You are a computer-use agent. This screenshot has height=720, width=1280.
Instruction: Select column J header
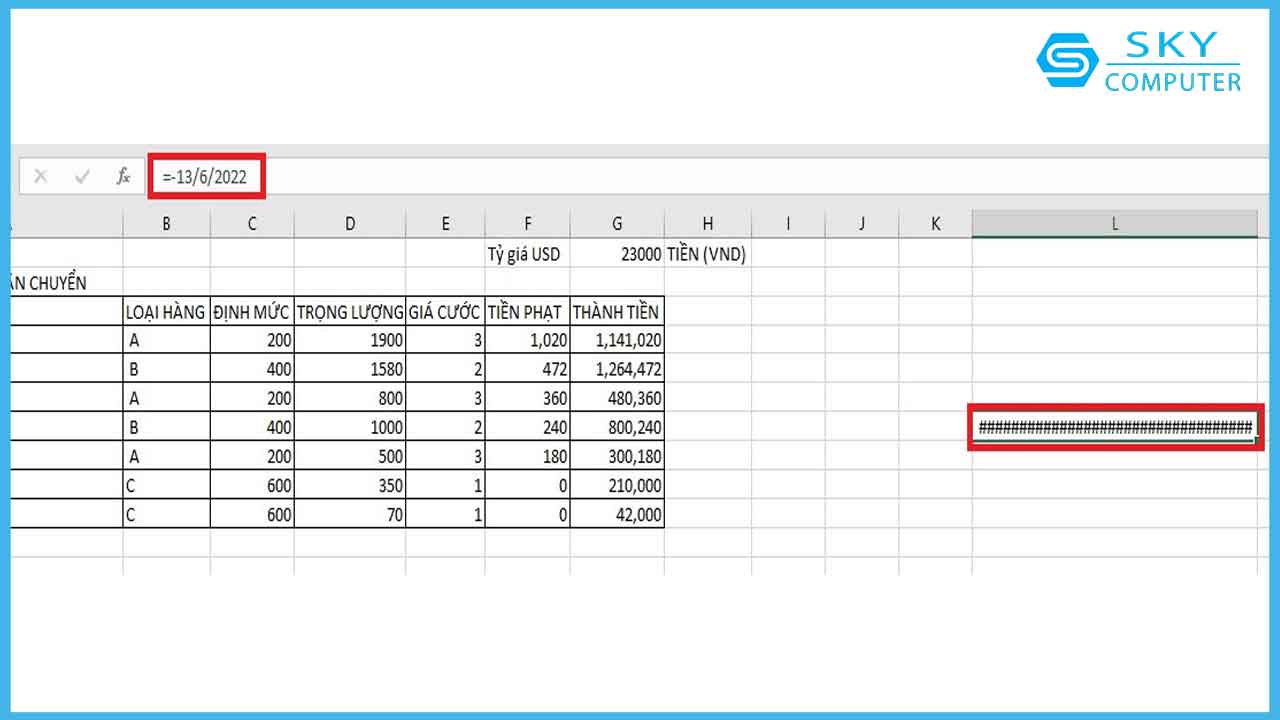(861, 224)
